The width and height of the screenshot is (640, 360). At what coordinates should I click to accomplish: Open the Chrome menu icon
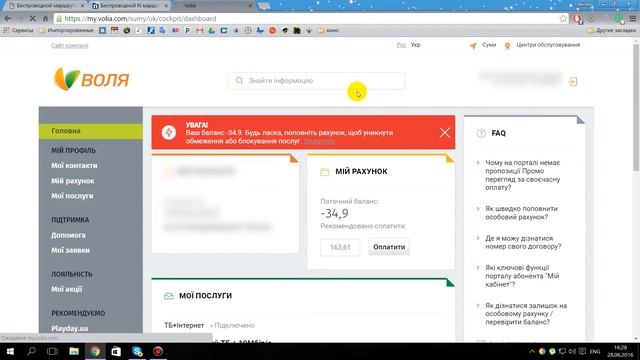click(633, 18)
